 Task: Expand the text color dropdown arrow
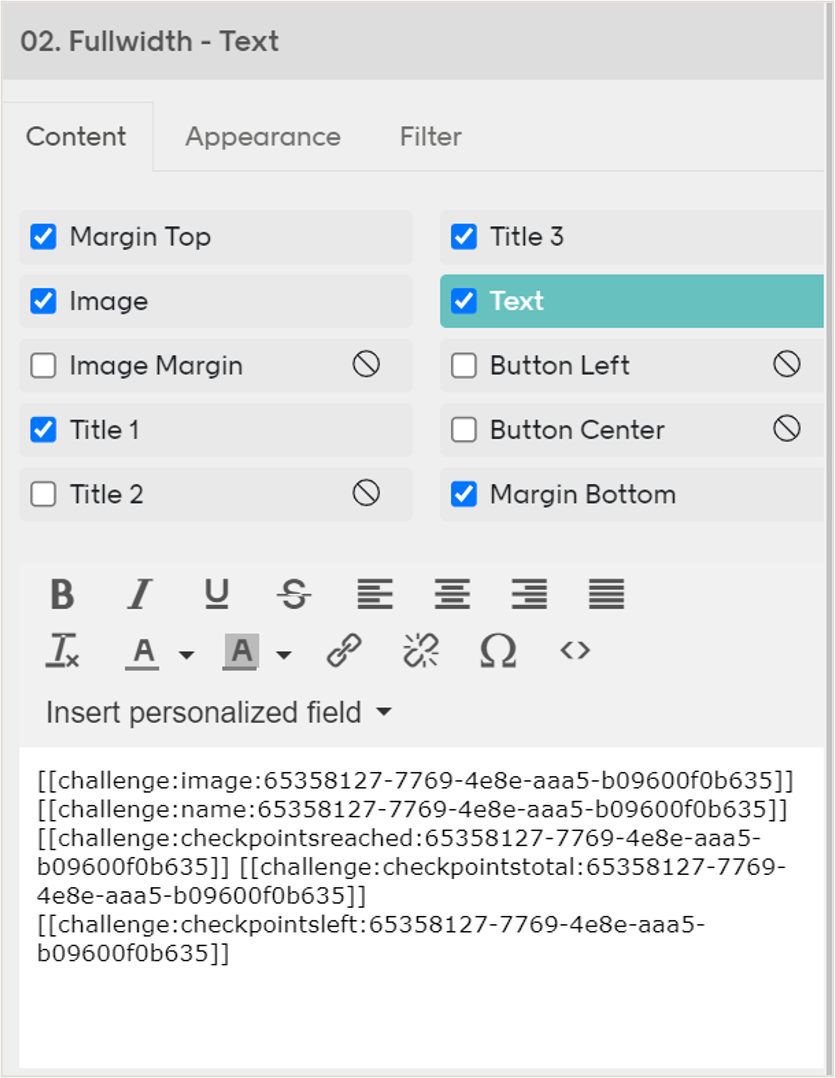[x=187, y=655]
